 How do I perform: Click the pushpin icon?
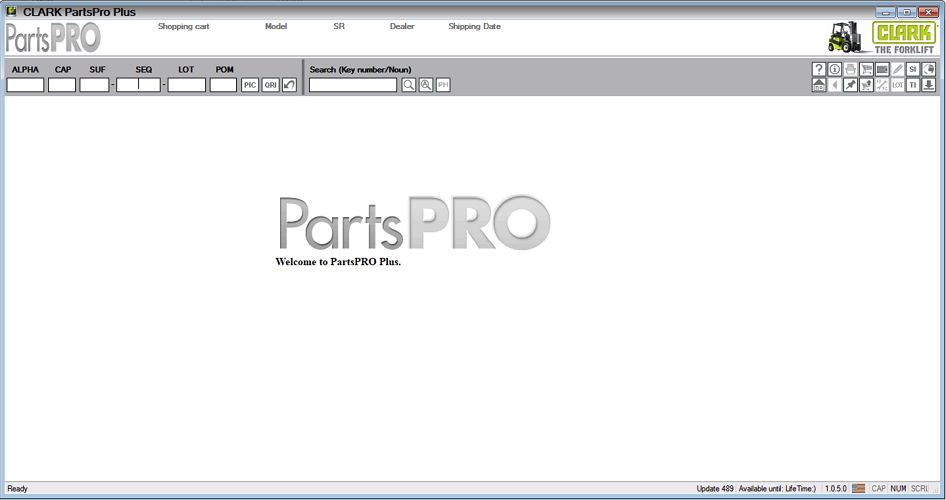tap(850, 85)
